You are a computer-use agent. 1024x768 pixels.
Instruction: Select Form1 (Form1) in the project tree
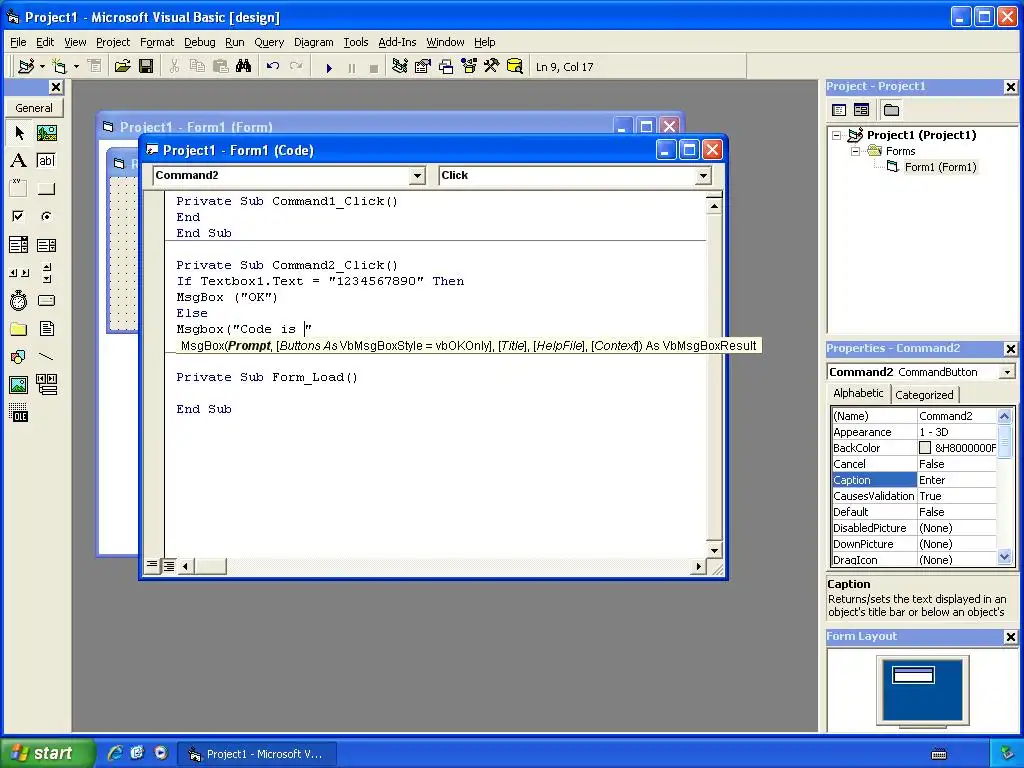[940, 167]
